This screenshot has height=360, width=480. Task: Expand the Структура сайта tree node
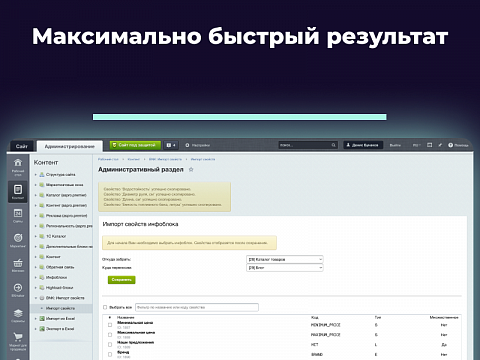coord(36,175)
